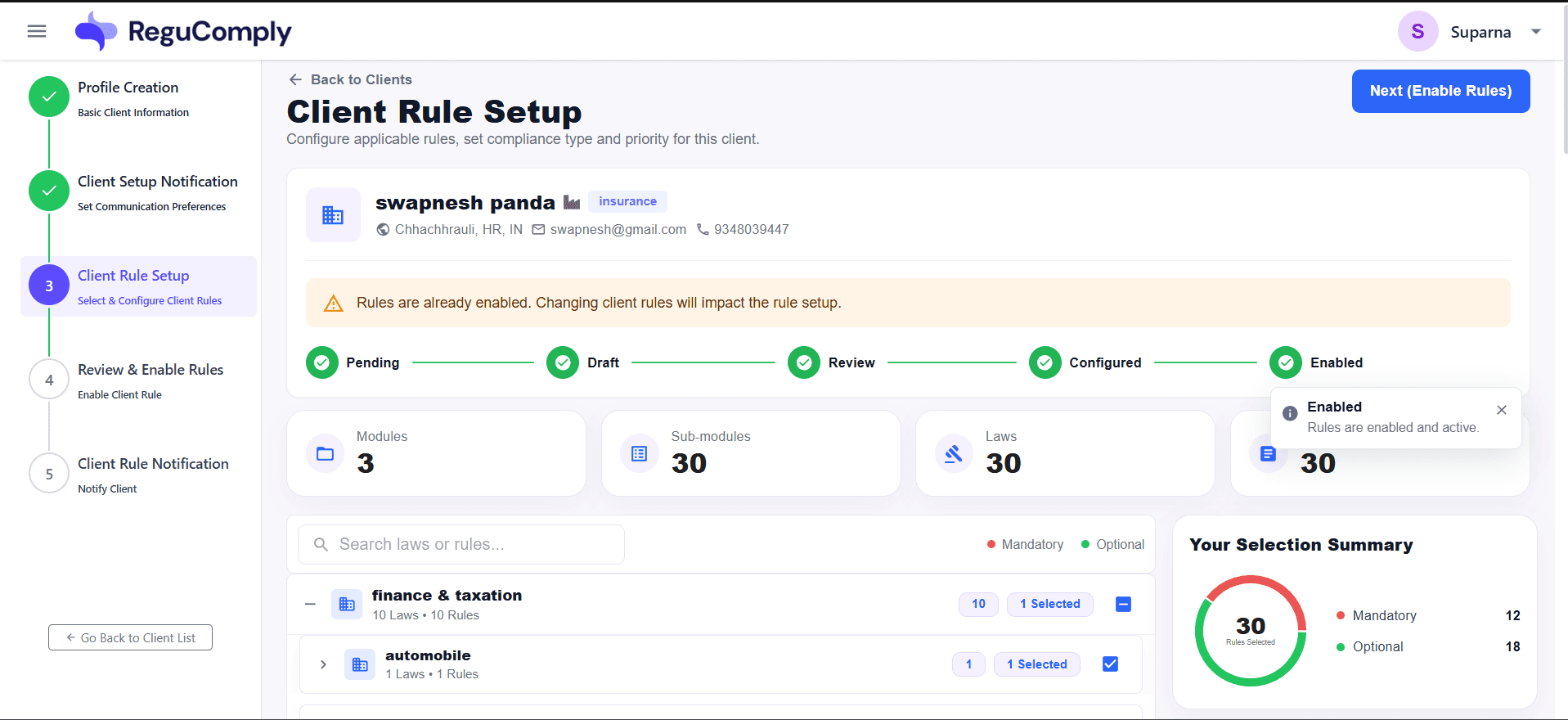Viewport: 1568px width, 720px height.
Task: Select Client Rule Setup step
Action: (x=139, y=286)
